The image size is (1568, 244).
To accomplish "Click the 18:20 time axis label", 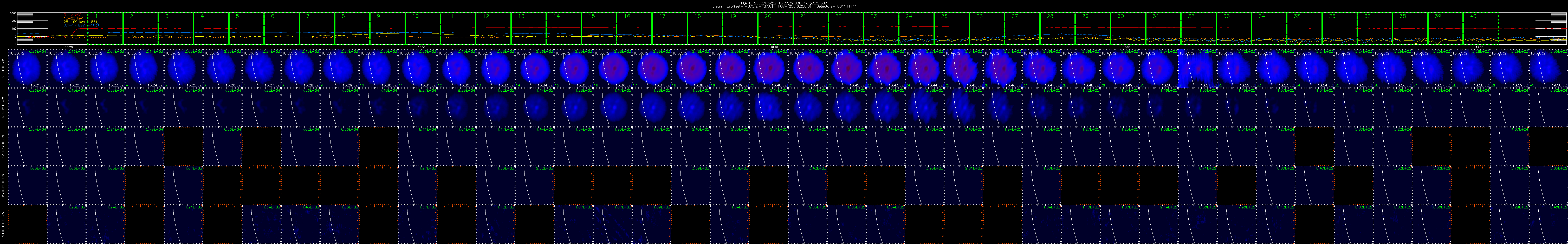I will 69,47.
